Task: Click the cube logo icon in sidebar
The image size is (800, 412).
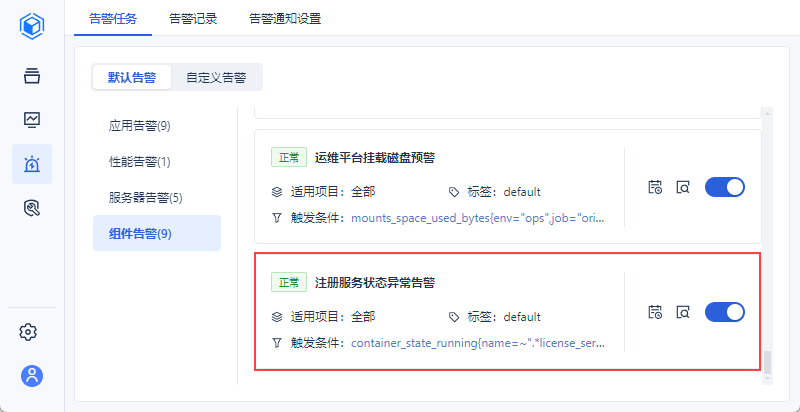Action: pyautogui.click(x=32, y=26)
